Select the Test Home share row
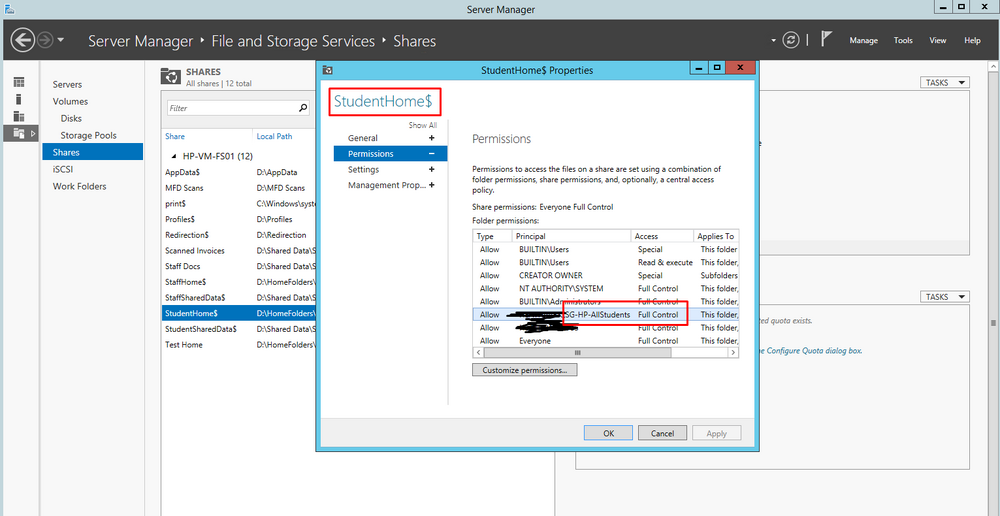1000x516 pixels. point(239,345)
